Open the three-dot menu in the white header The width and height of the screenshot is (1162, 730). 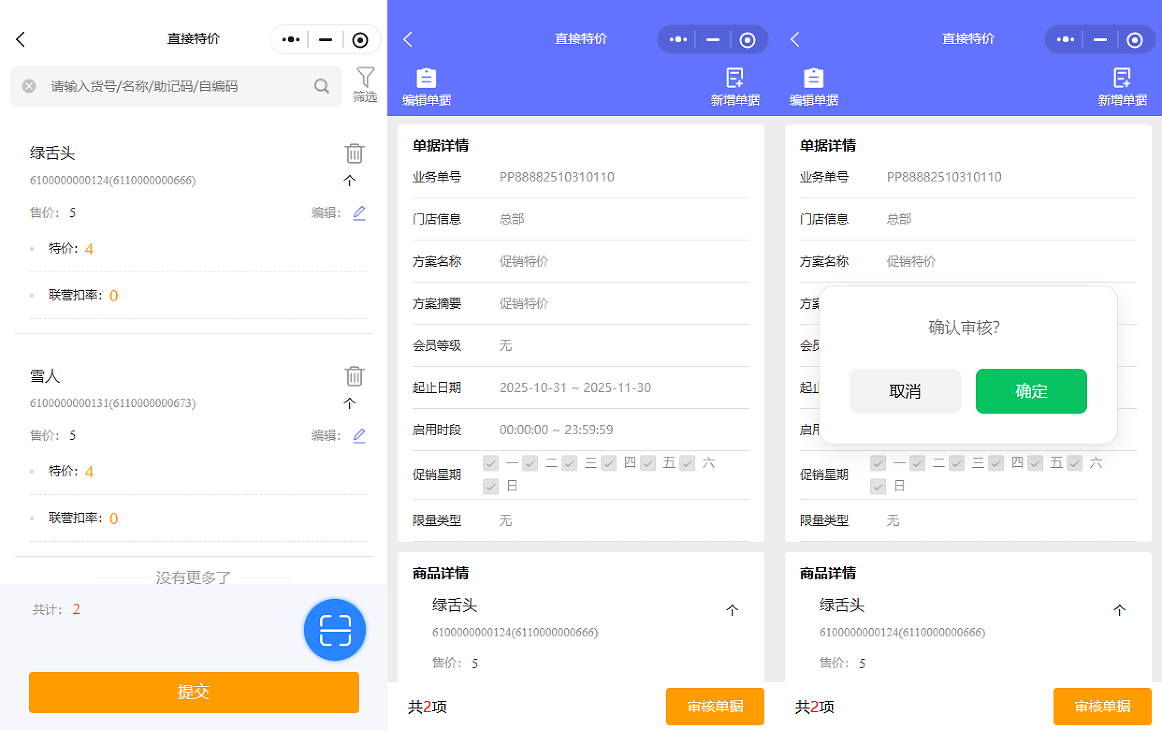(291, 39)
